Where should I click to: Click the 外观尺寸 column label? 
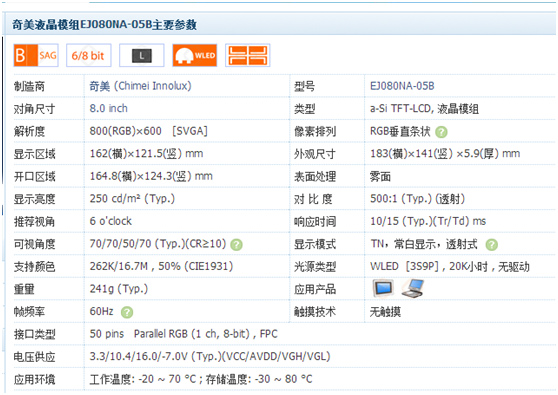click(x=315, y=154)
